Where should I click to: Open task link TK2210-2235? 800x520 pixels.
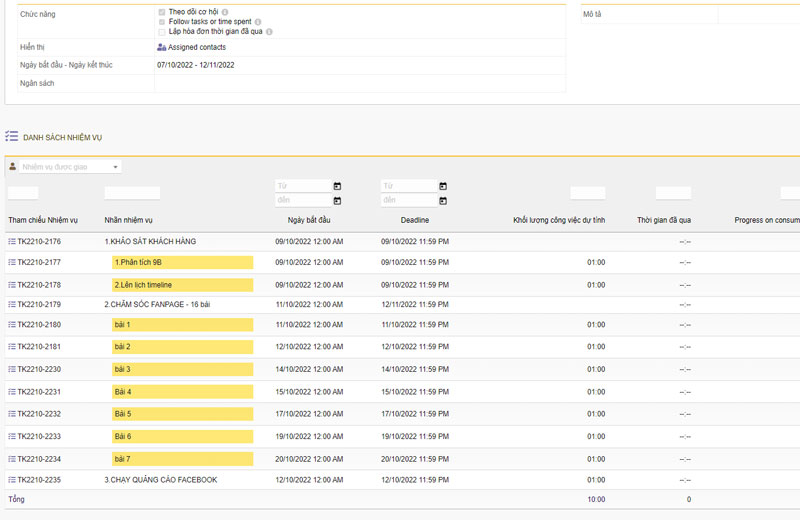(39, 480)
